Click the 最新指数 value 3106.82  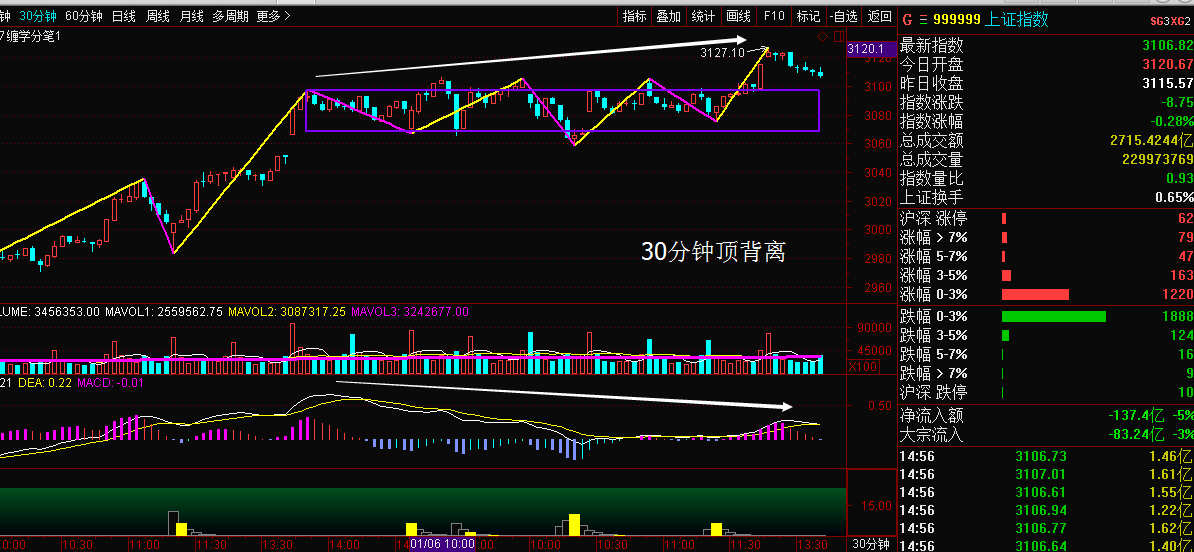coord(1167,46)
